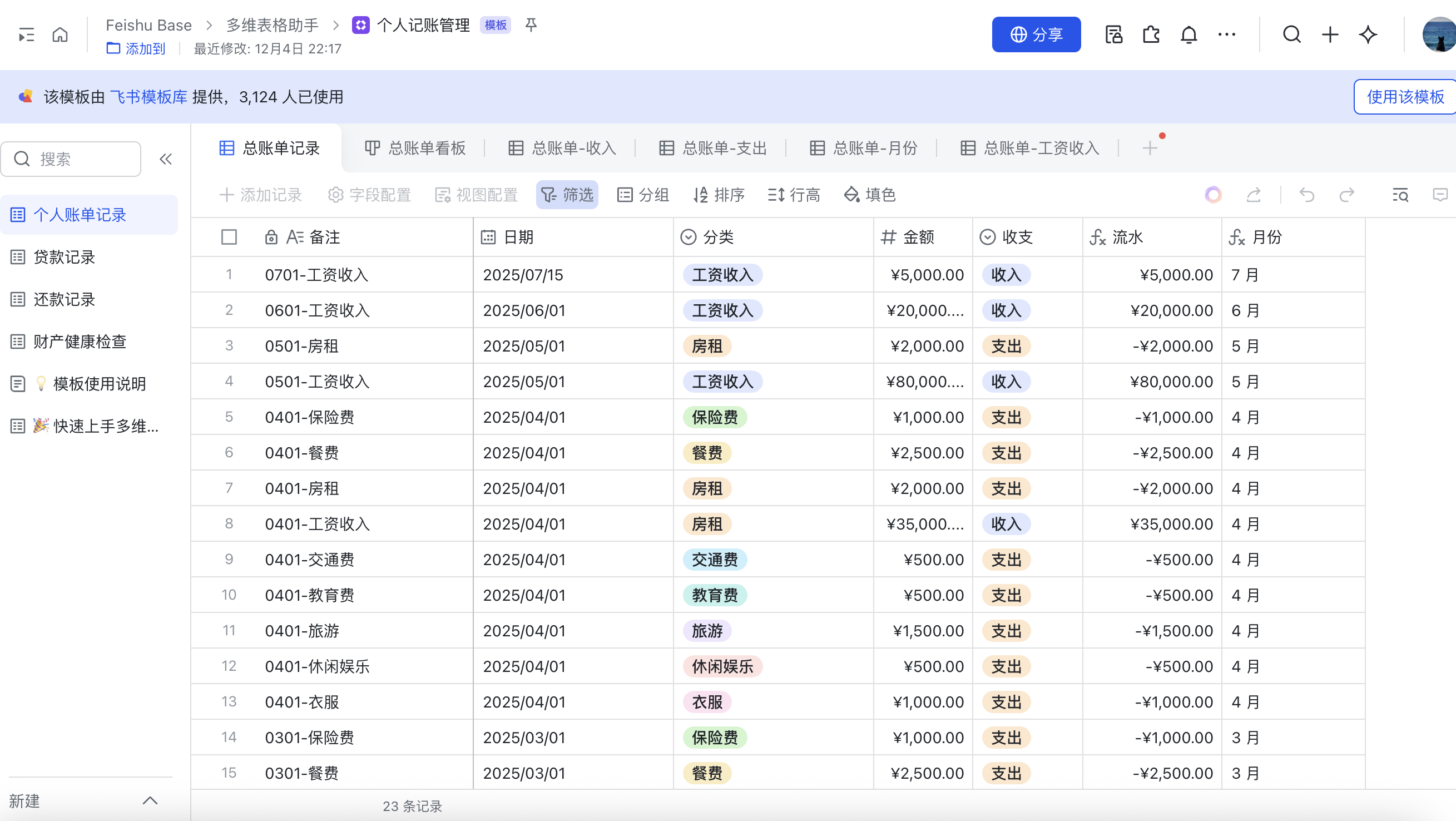Switch to 总账单看板 tab
Screen dimensions: 1456x821
(415, 148)
